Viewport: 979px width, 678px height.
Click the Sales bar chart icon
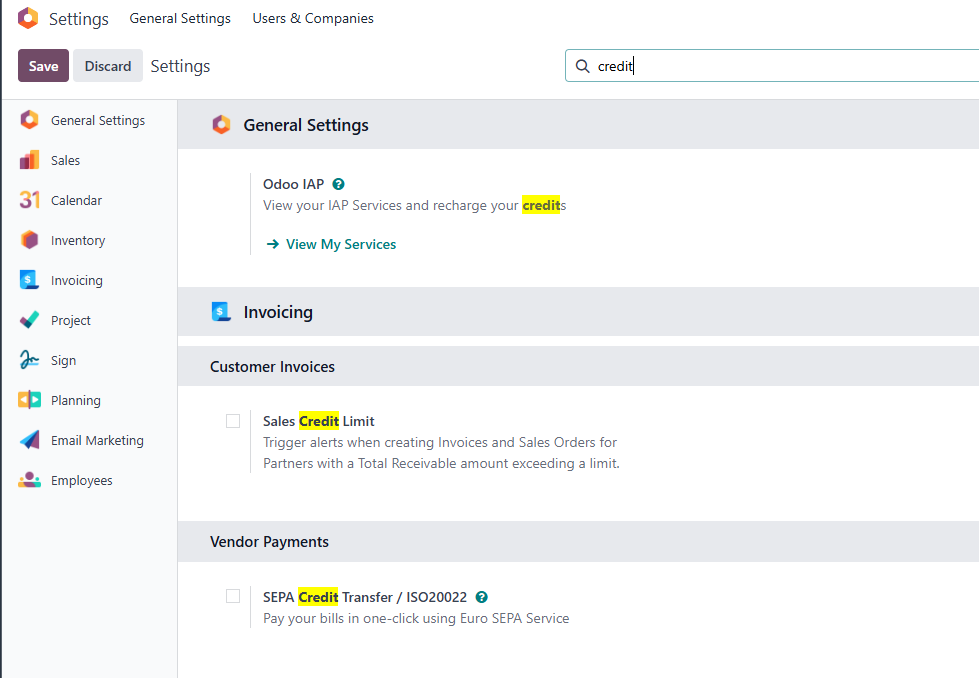pyautogui.click(x=29, y=160)
